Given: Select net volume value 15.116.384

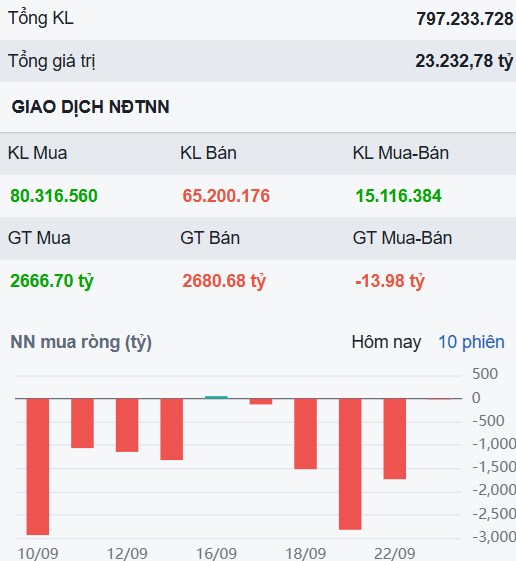Looking at the screenshot, I should click(399, 196).
